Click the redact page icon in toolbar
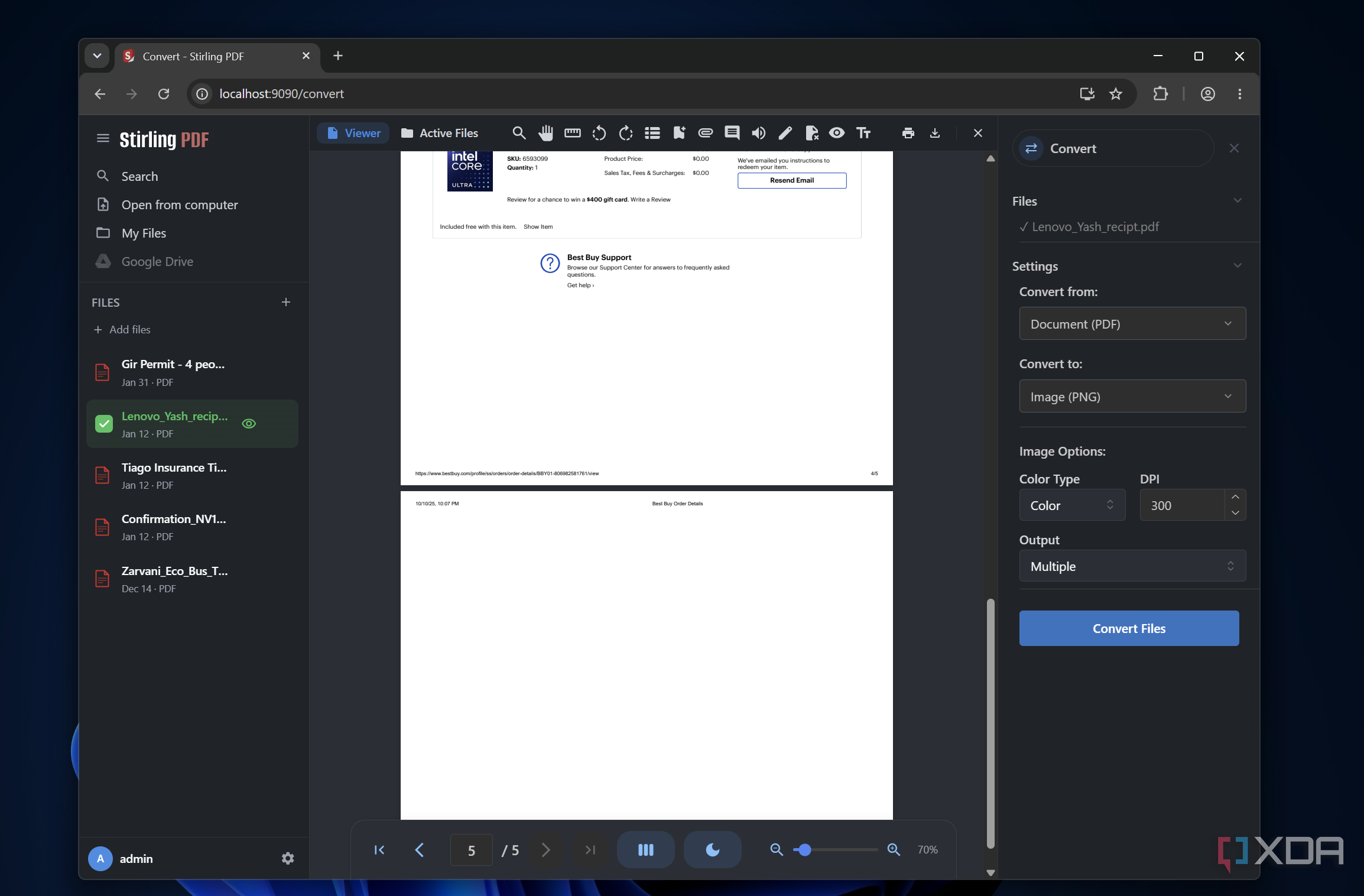 click(x=811, y=133)
